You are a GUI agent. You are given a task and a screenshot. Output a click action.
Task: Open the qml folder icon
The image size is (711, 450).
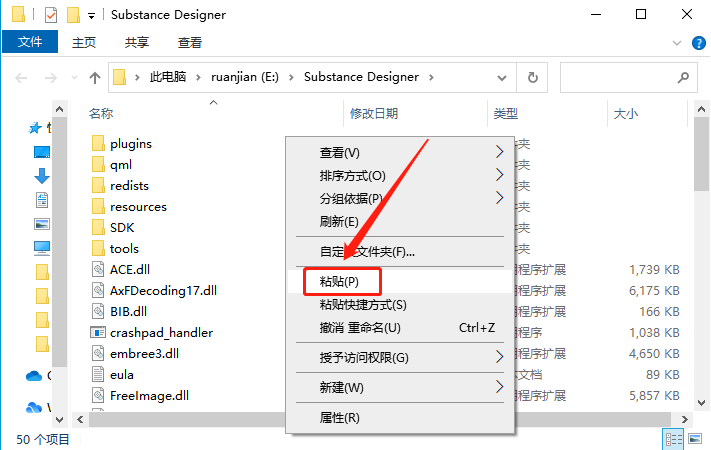click(98, 164)
